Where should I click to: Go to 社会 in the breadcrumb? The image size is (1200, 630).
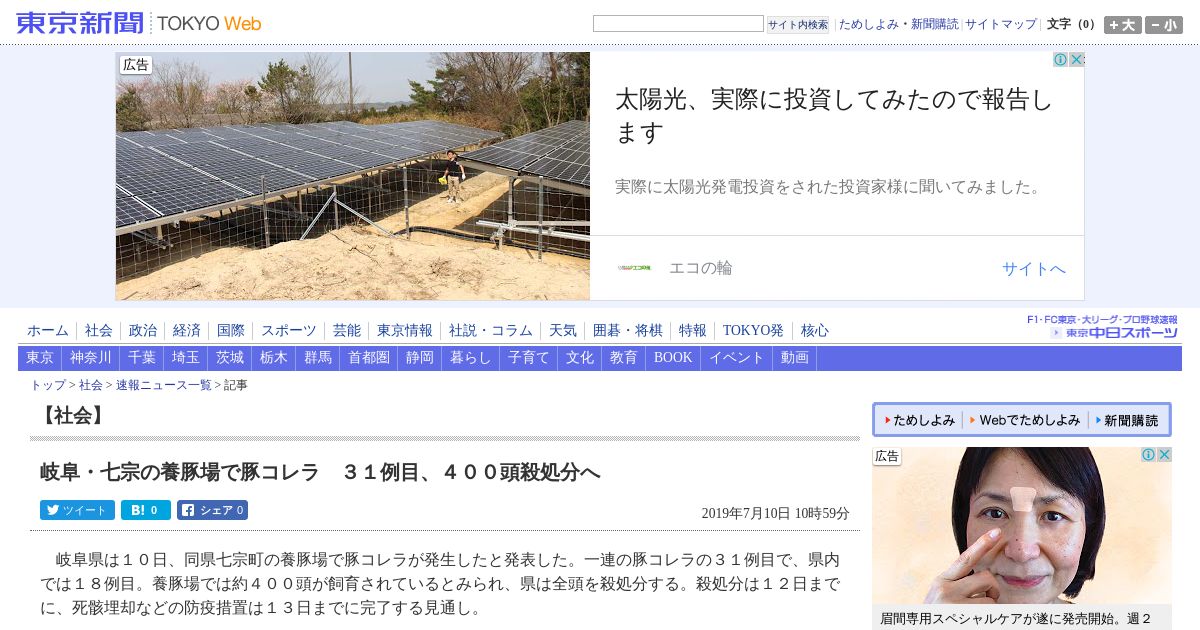pyautogui.click(x=91, y=385)
